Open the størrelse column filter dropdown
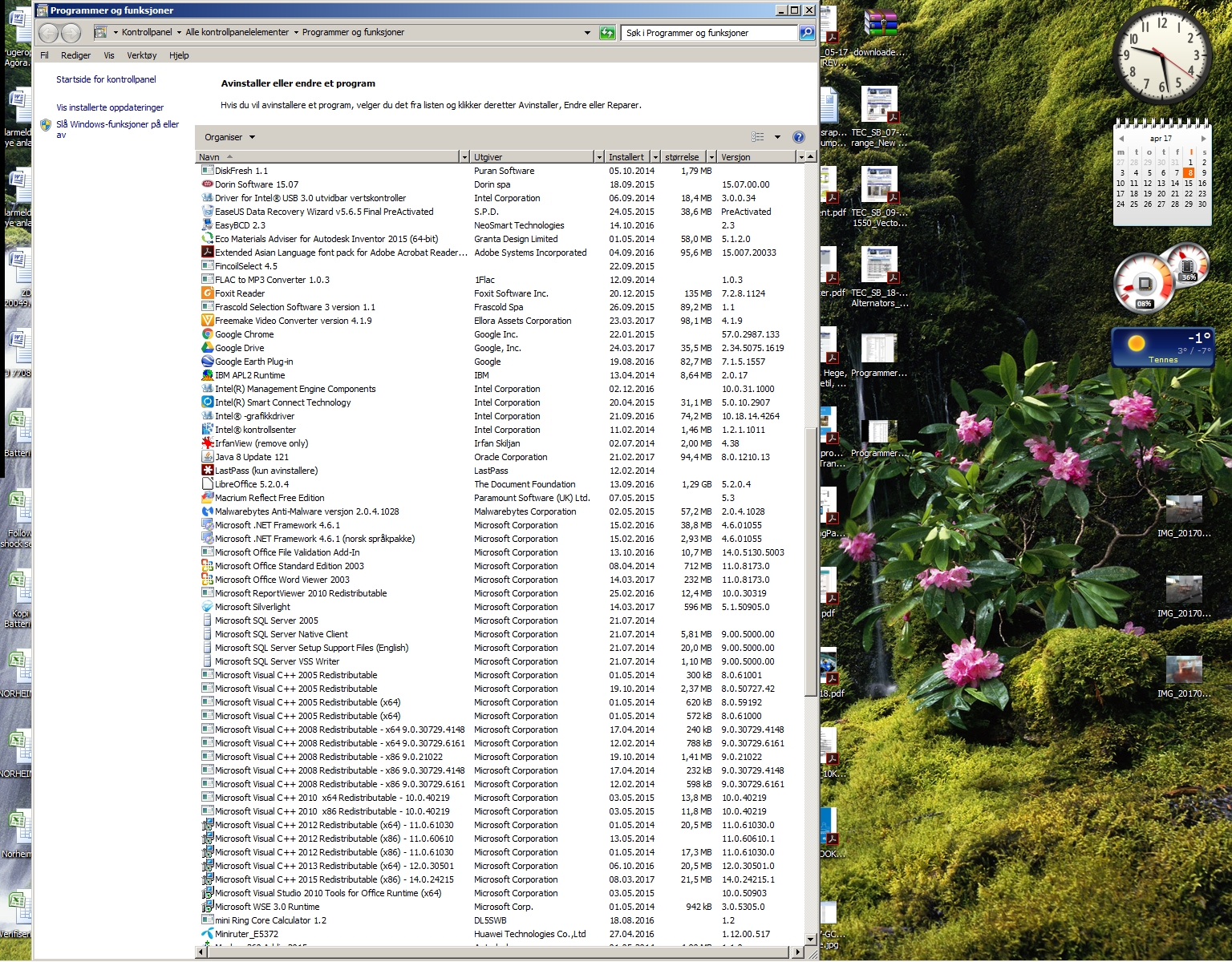Screen dimensions: 1232x962 click(x=711, y=157)
